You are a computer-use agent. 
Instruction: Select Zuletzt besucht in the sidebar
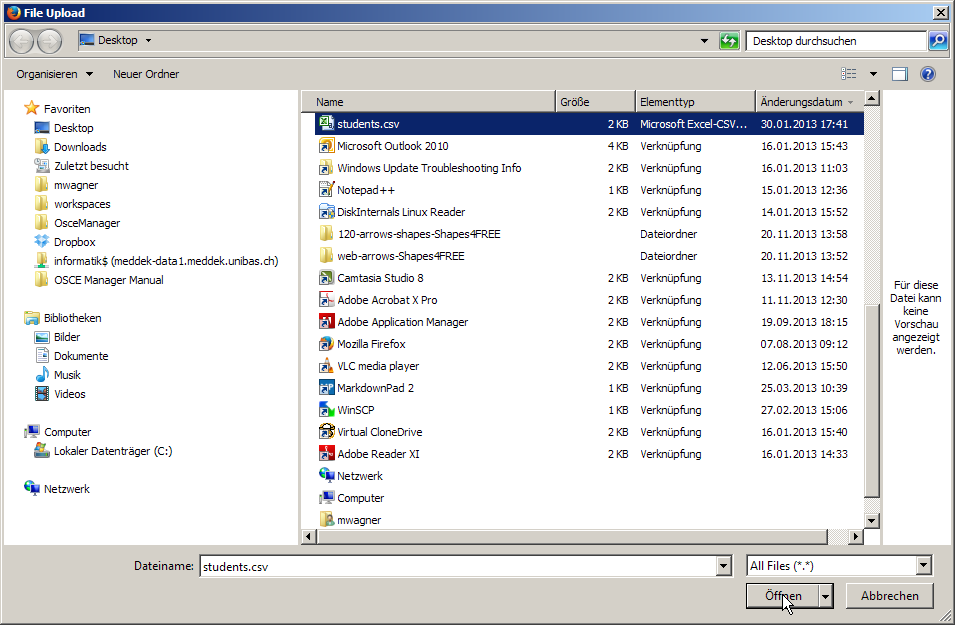91,166
